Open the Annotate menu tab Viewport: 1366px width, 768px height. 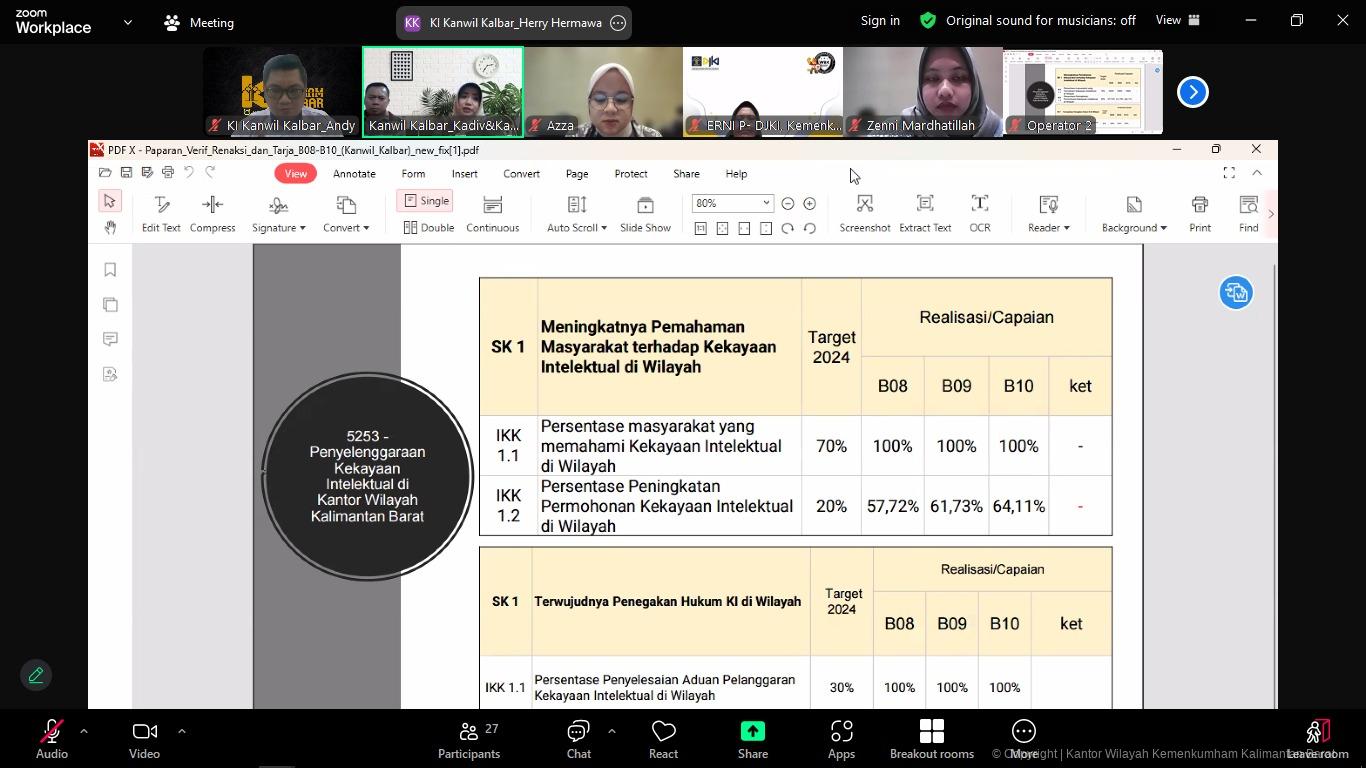coord(354,174)
